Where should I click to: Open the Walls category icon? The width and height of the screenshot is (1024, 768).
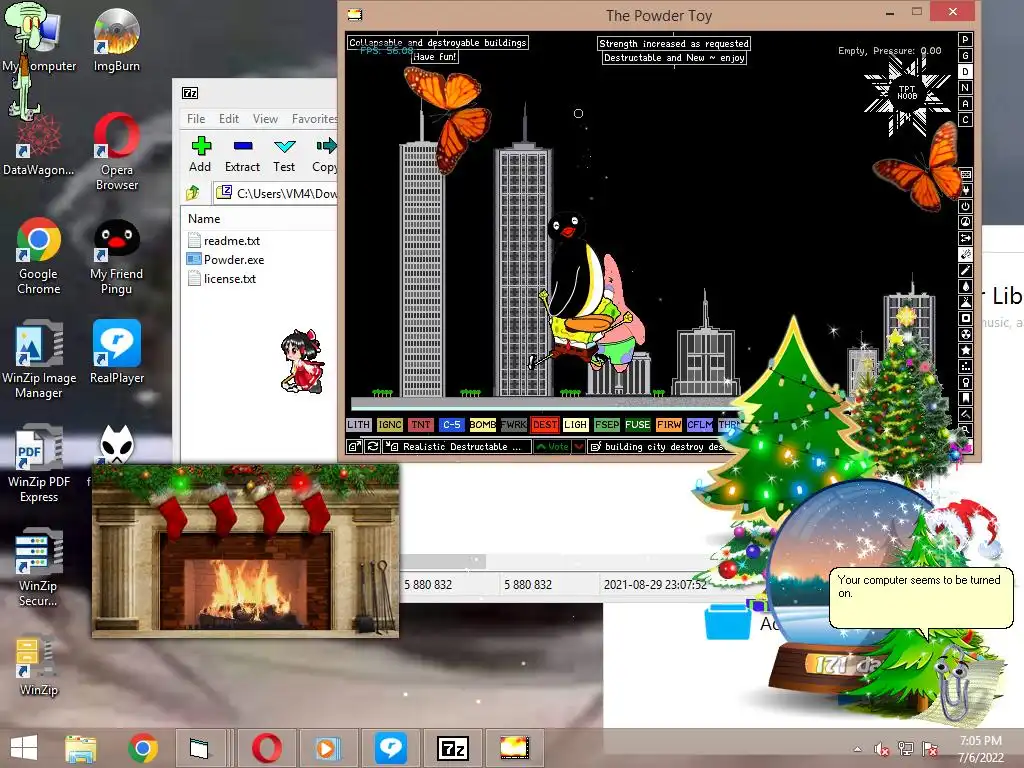tap(966, 174)
